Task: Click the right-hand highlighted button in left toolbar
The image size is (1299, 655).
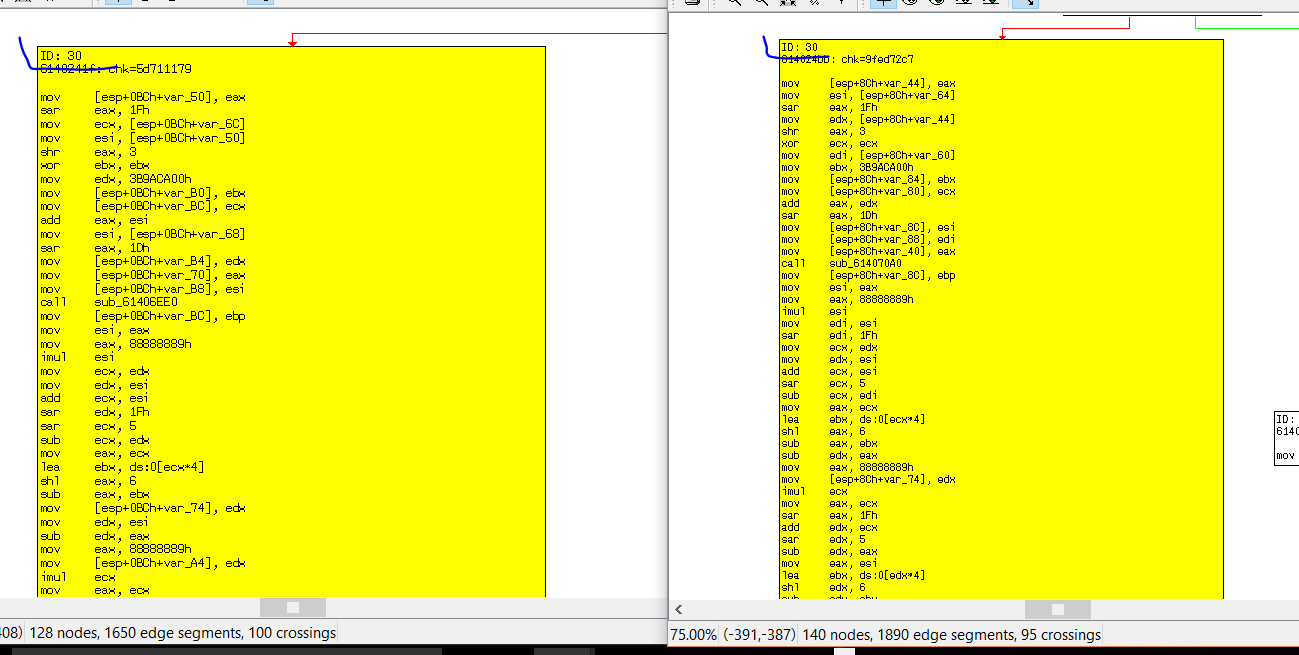Action: (x=259, y=2)
